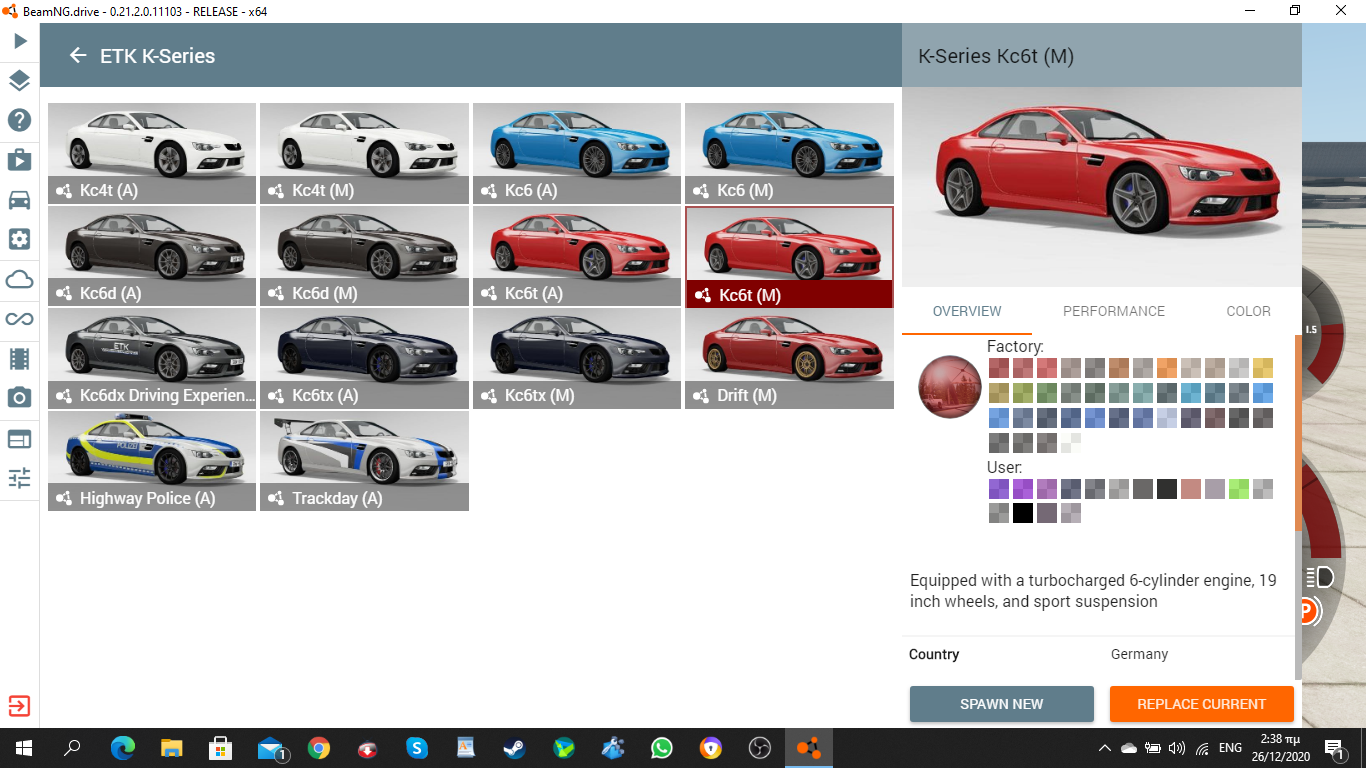
Task: Open the cloud environment icon
Action: pos(20,279)
